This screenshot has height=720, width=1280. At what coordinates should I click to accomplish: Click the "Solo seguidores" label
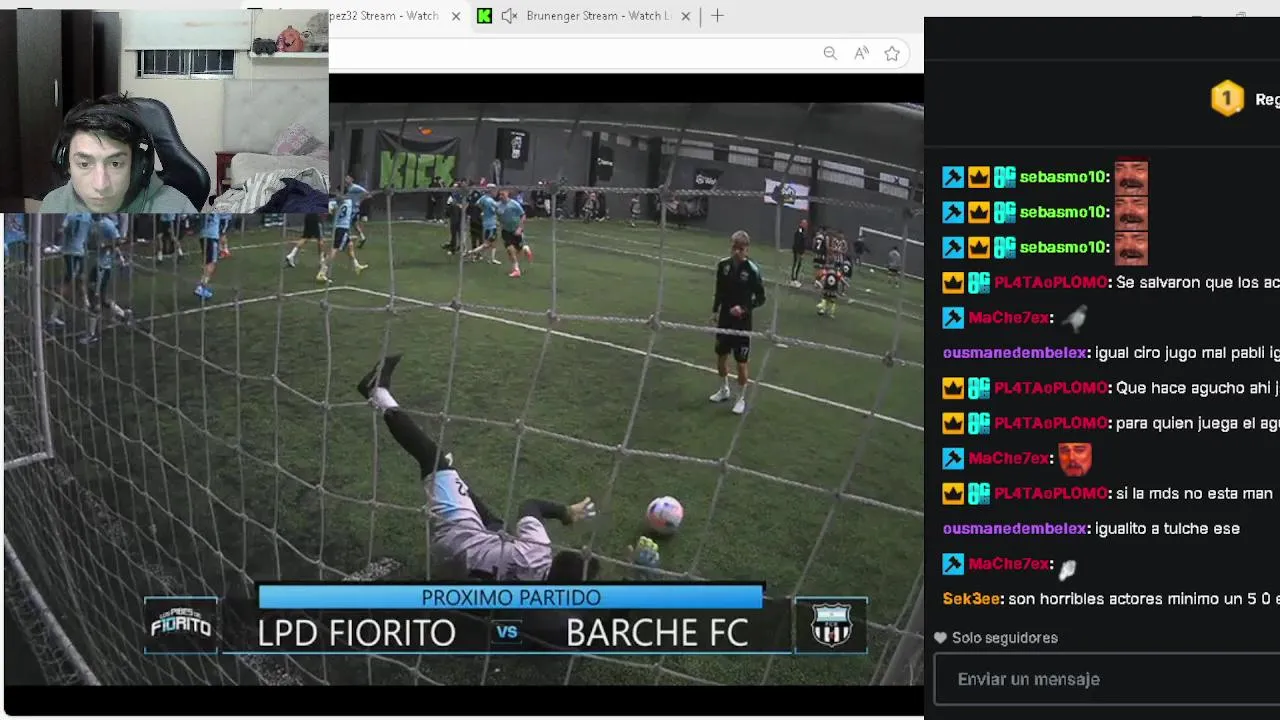(x=1004, y=638)
